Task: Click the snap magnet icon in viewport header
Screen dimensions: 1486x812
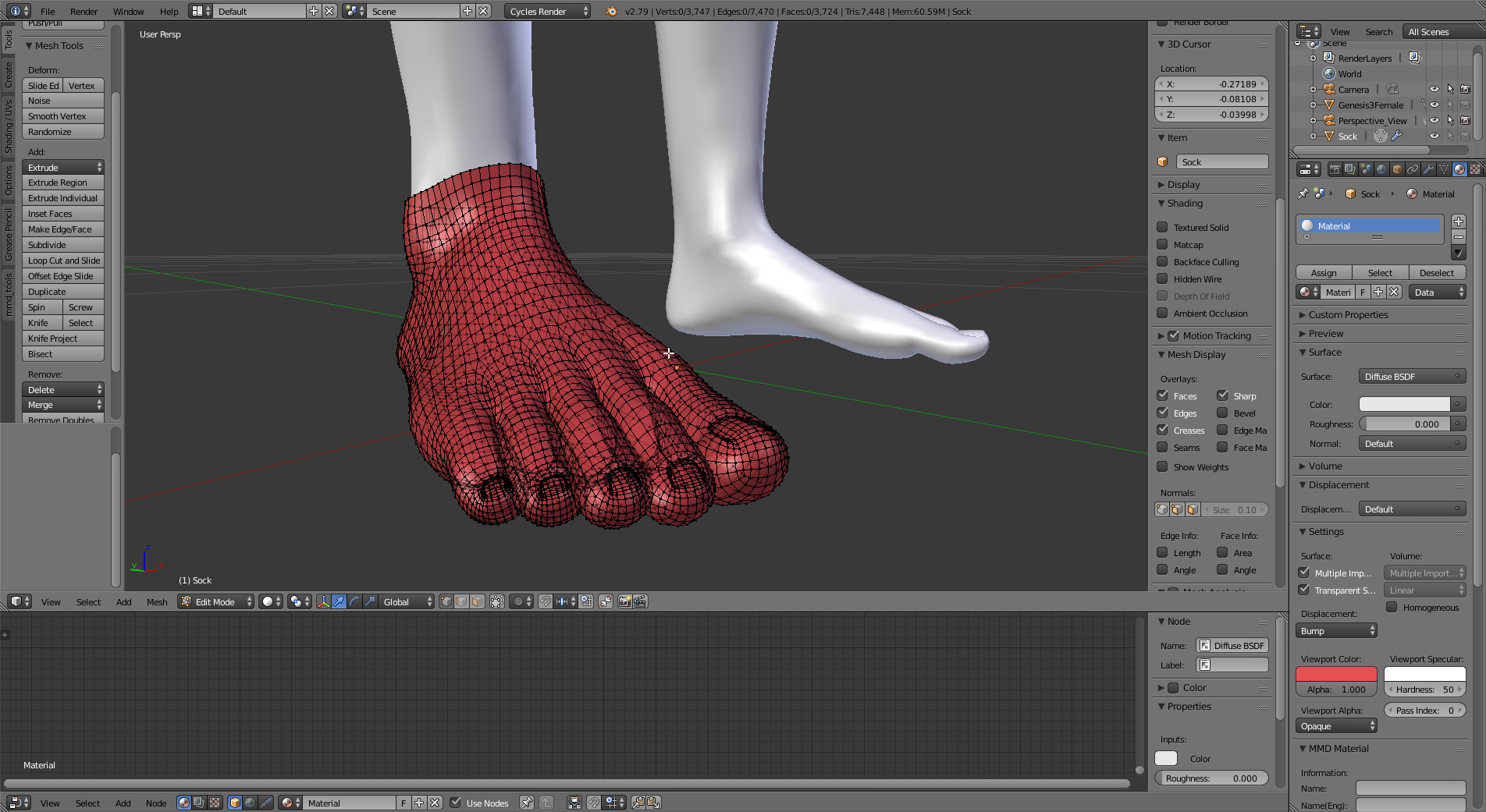Action: 545,601
